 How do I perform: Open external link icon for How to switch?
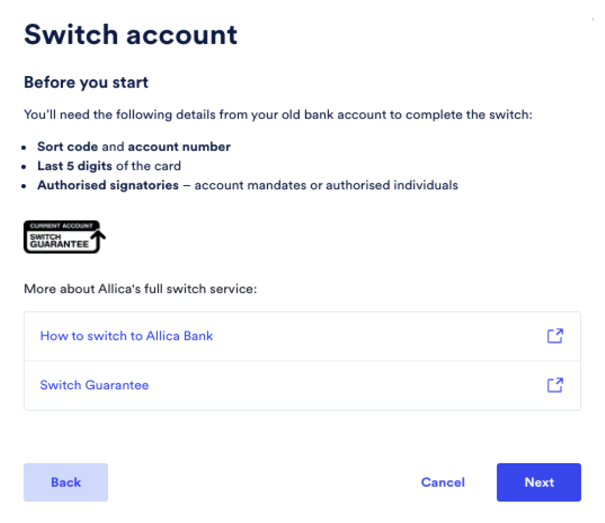(555, 336)
